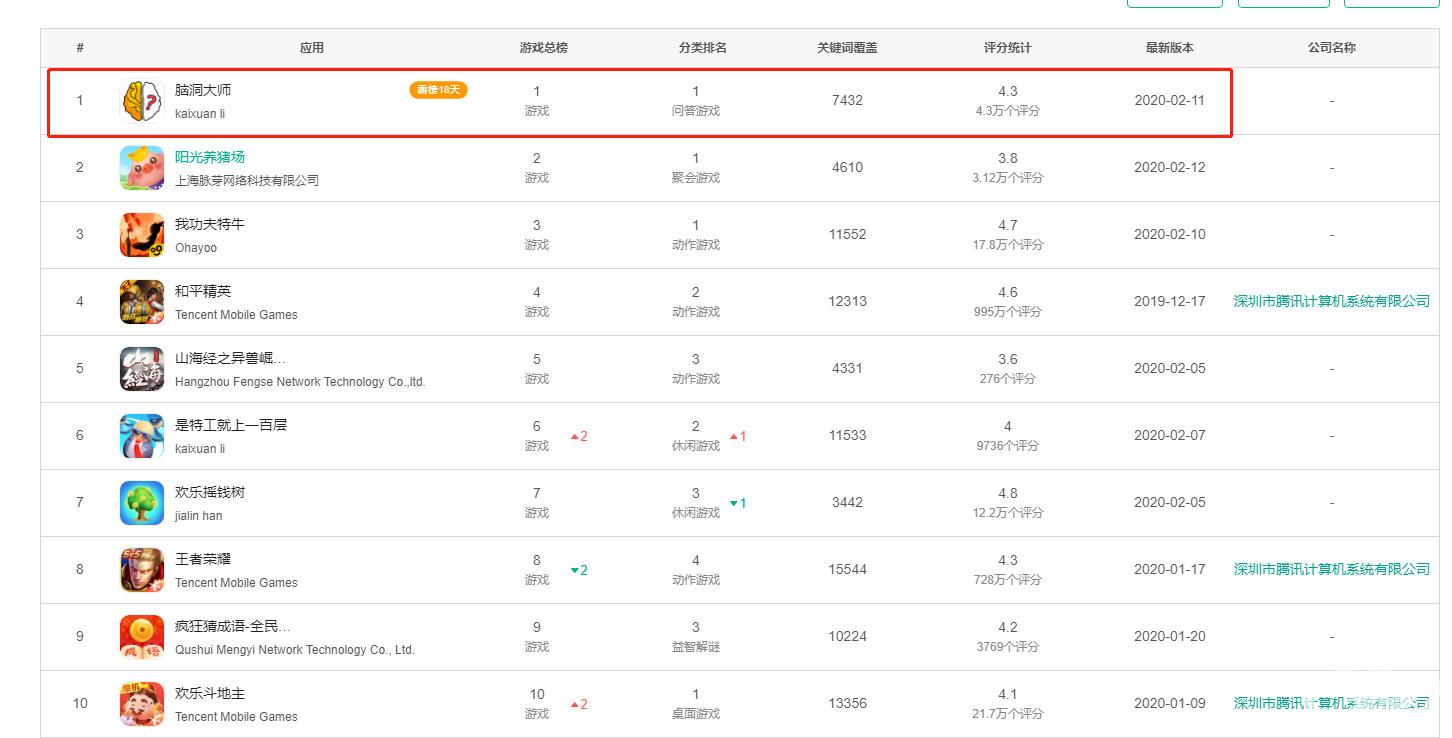
Task: Sort by 关键词覆盖 column header
Action: coord(847,48)
